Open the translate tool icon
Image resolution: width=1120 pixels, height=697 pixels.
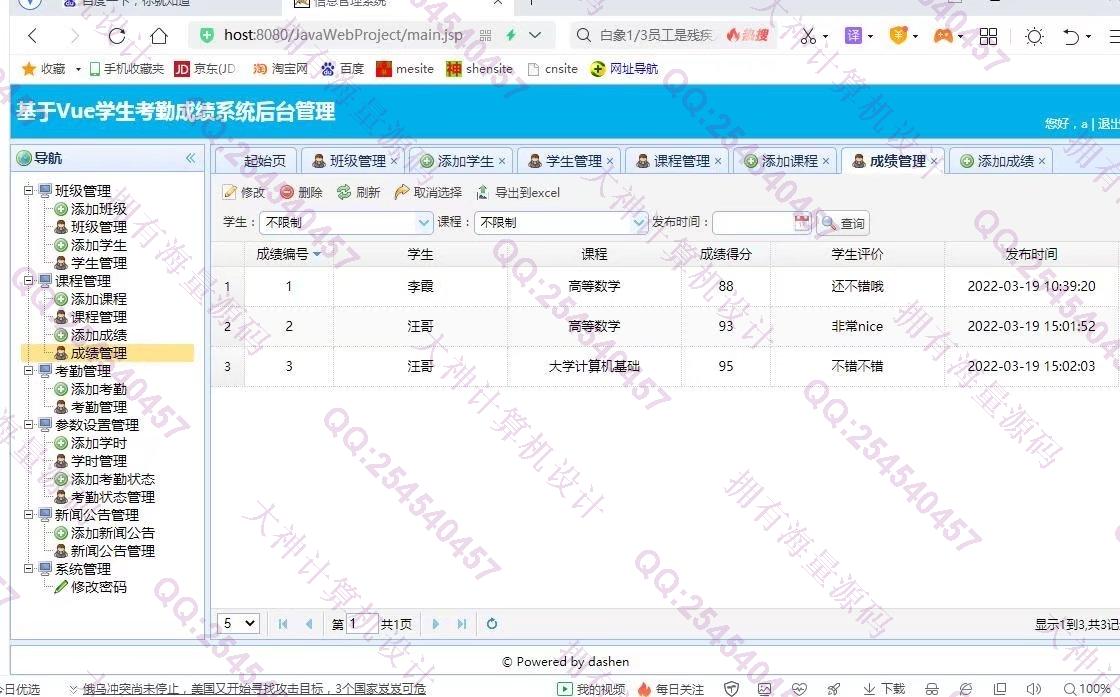pos(854,35)
